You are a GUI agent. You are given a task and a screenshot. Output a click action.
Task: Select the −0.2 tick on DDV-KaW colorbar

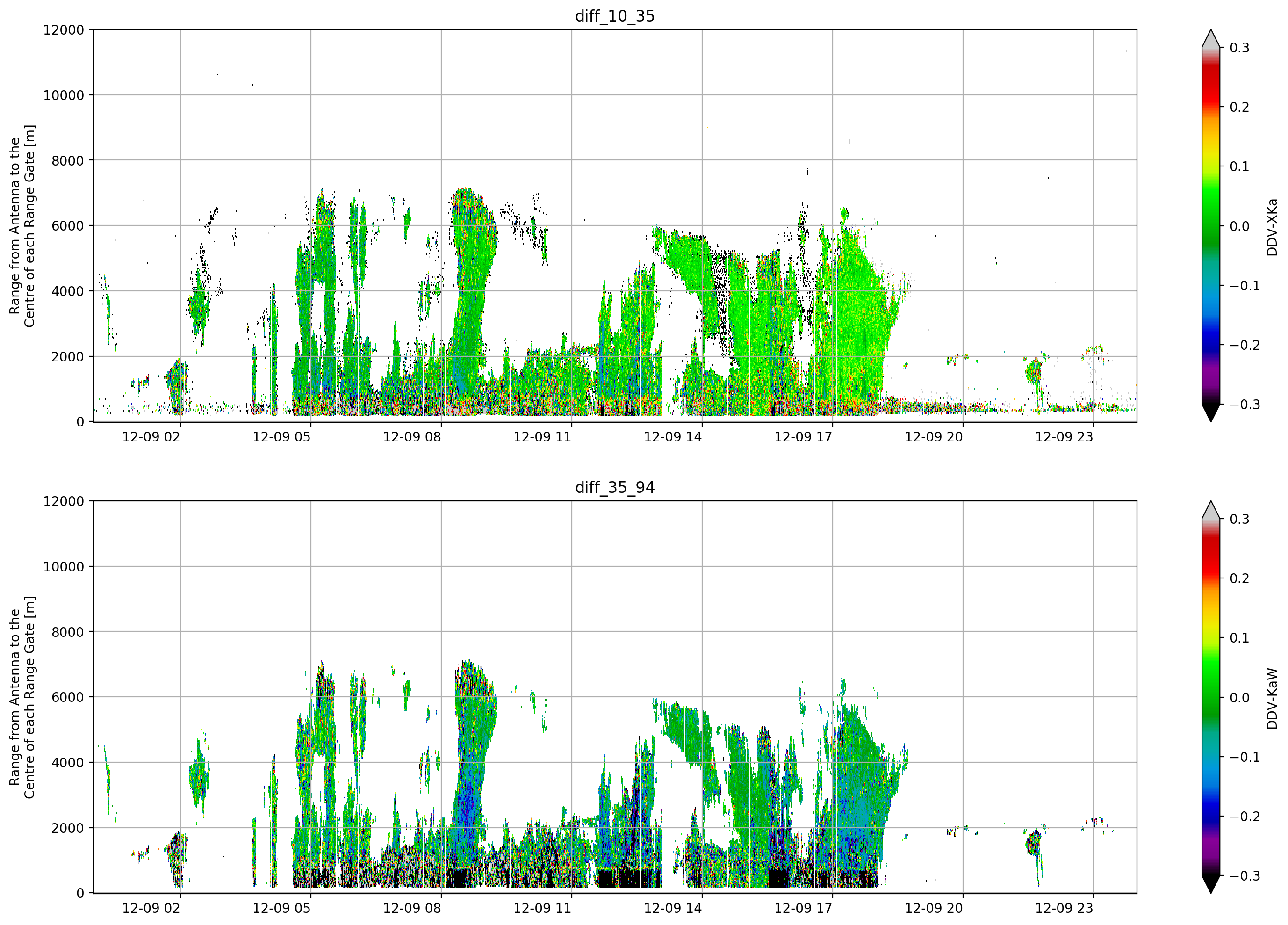click(1245, 817)
